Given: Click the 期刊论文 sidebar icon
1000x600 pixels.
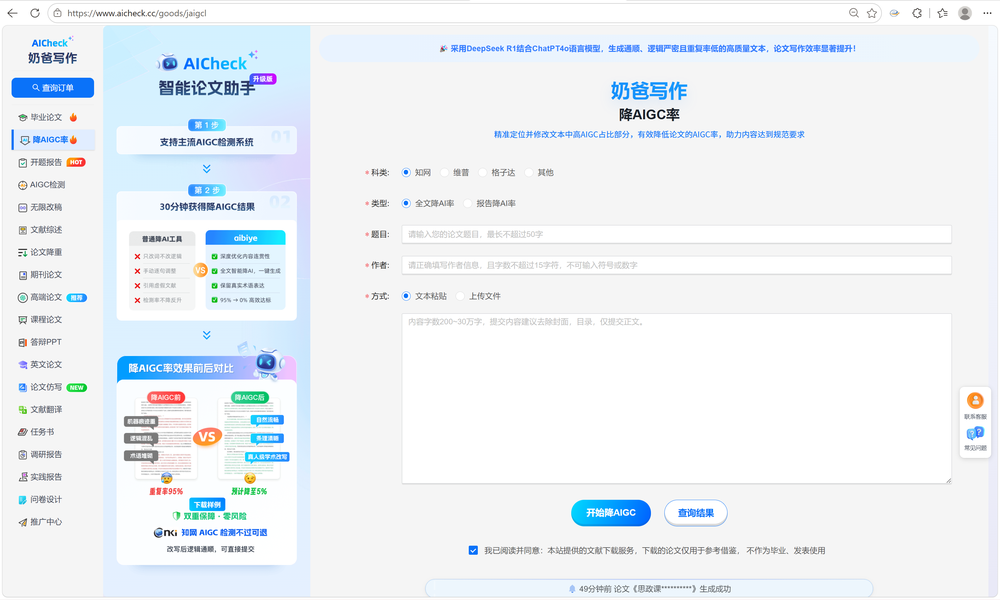Looking at the screenshot, I should pyautogui.click(x=22, y=275).
